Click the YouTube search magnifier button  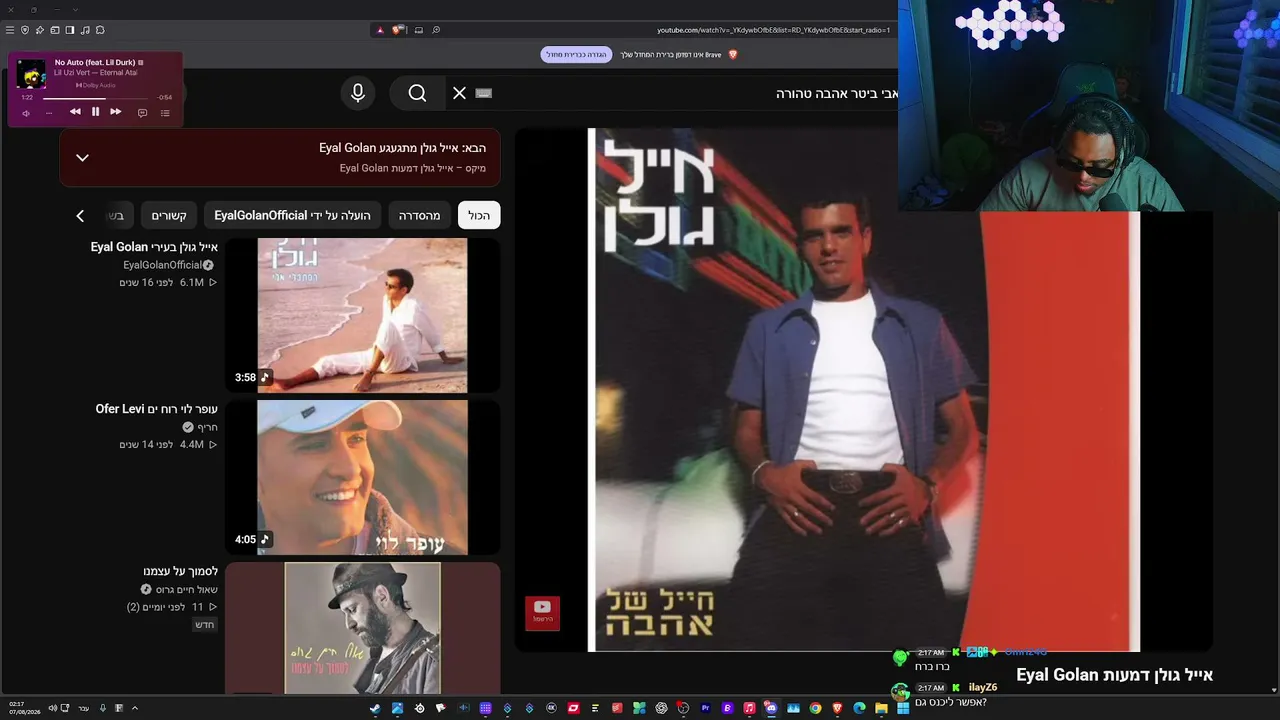[x=417, y=93]
